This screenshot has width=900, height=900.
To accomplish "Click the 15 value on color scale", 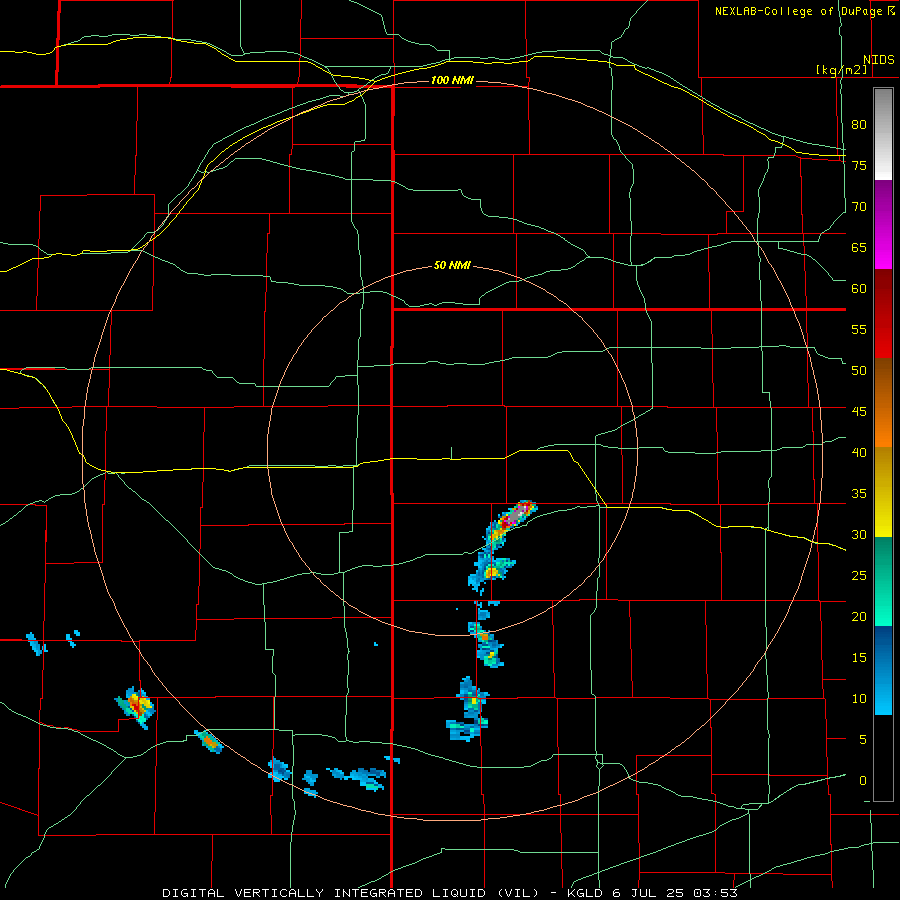I will (x=859, y=658).
